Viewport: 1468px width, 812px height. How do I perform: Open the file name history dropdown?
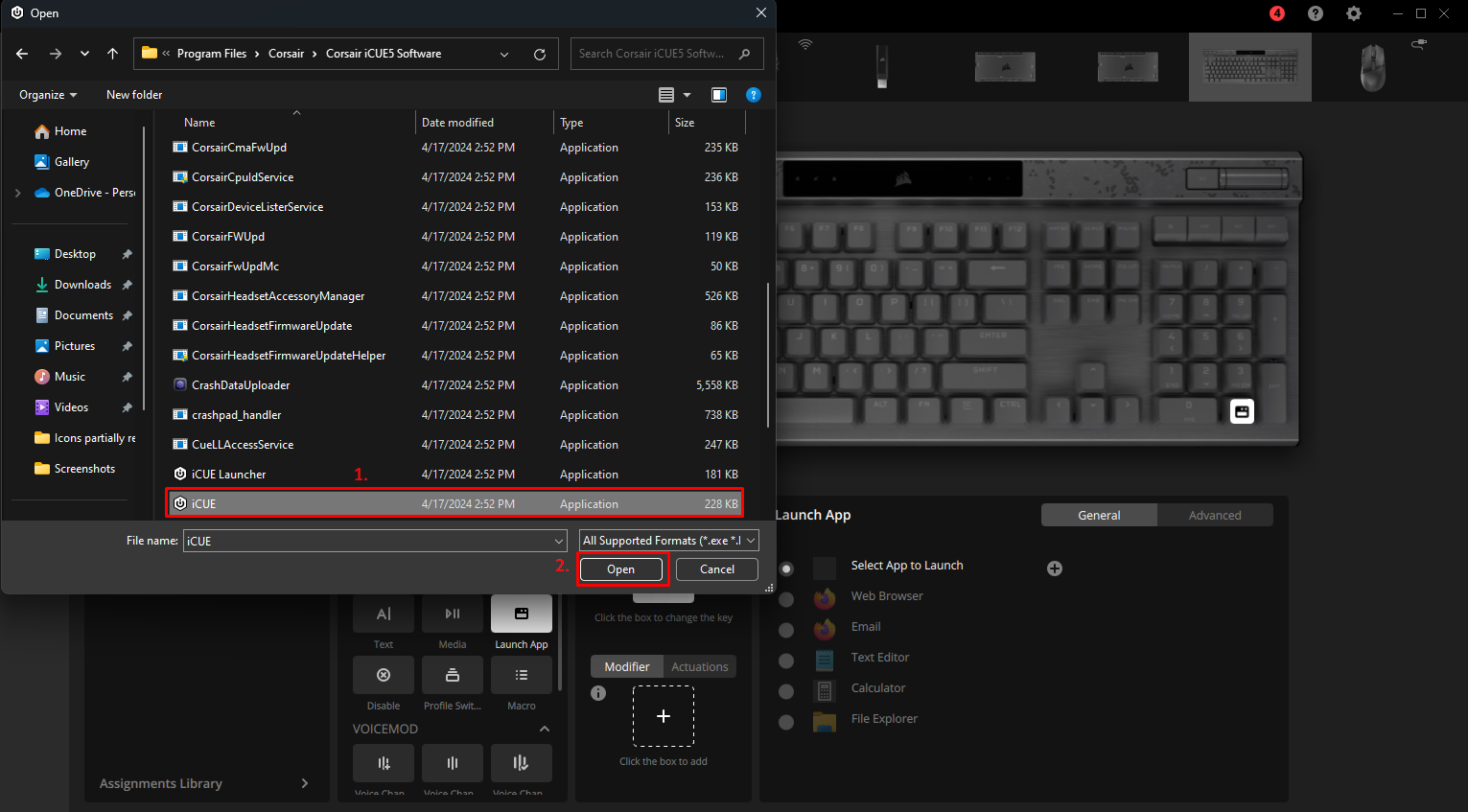point(558,540)
